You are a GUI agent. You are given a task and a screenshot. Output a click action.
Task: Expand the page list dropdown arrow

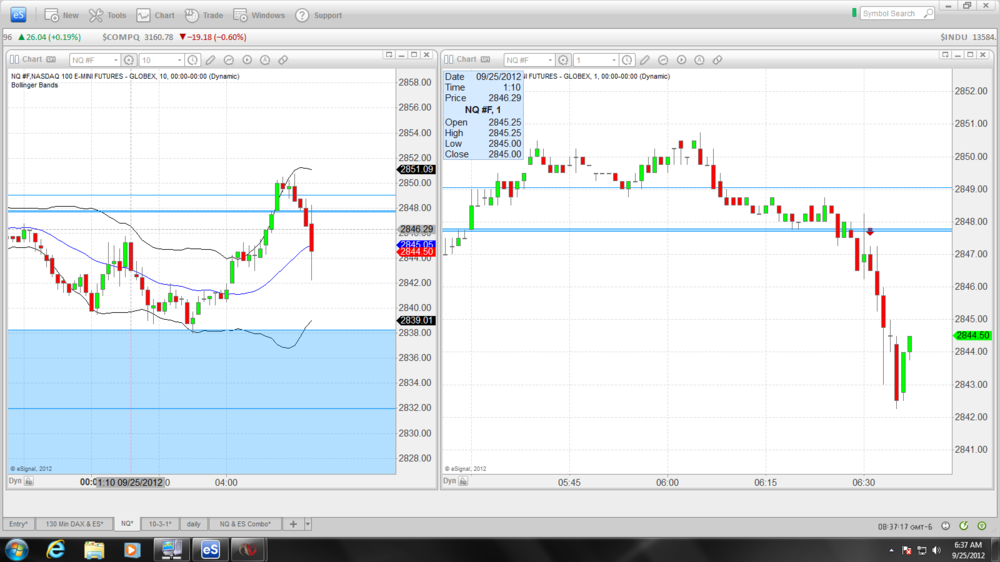click(307, 524)
